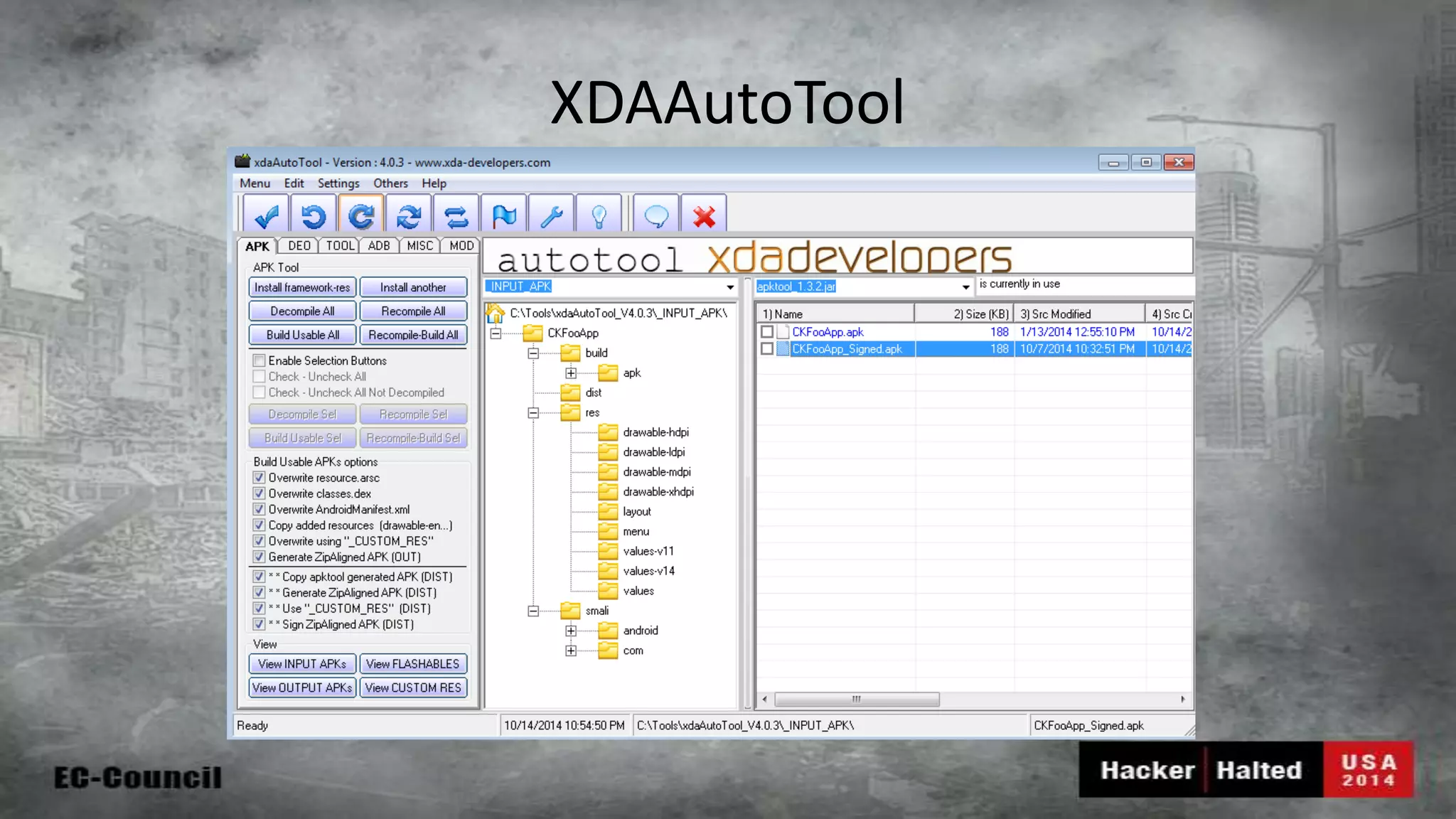This screenshot has width=1456, height=819.
Task: Click the blue checkmark toolbar icon
Action: point(267,215)
